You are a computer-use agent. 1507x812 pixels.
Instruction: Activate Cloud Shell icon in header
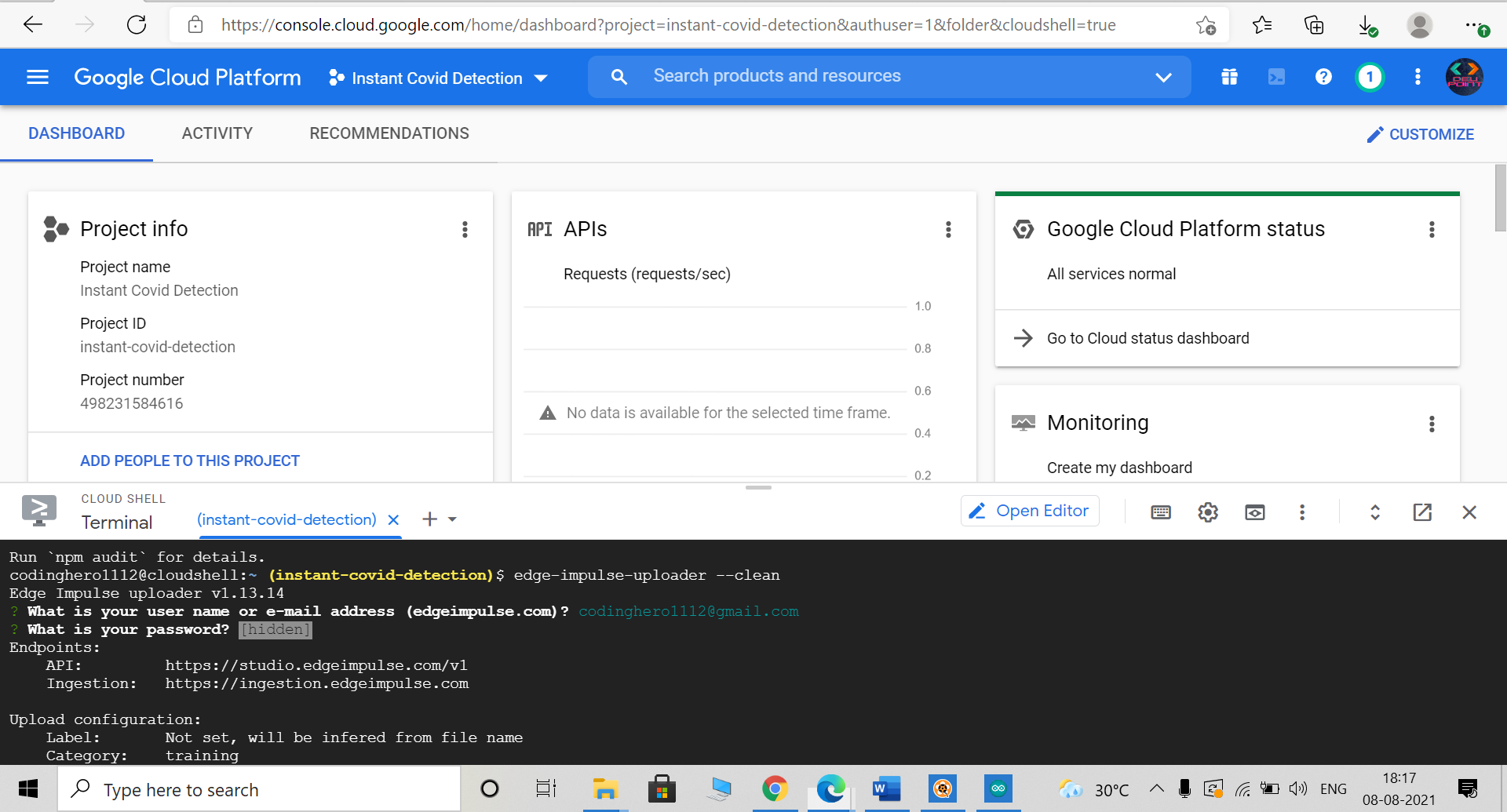click(x=1276, y=77)
